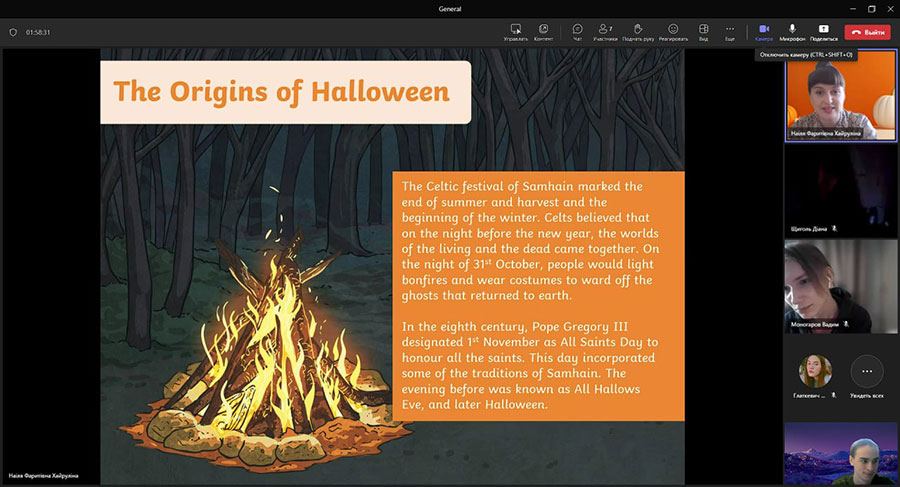Raise hand with Поднять руку
Image resolution: width=900 pixels, height=487 pixels.
[638, 32]
